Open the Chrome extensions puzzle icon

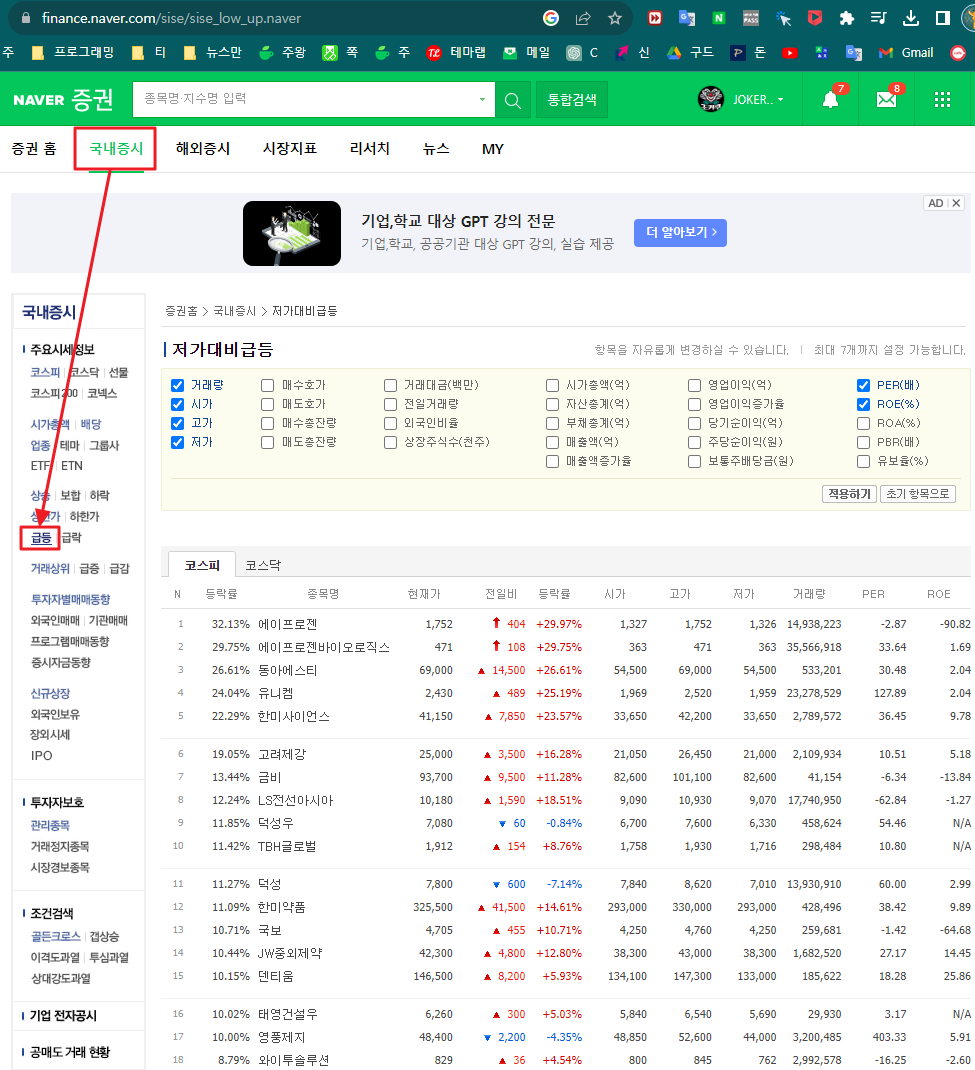click(x=847, y=18)
